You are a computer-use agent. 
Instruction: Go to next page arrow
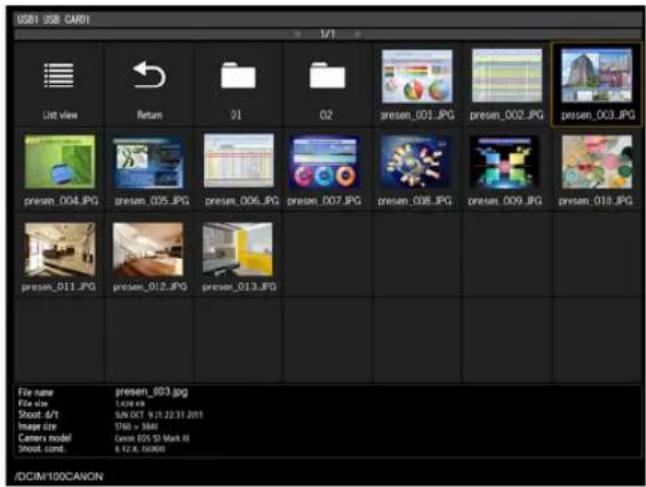pyautogui.click(x=358, y=34)
